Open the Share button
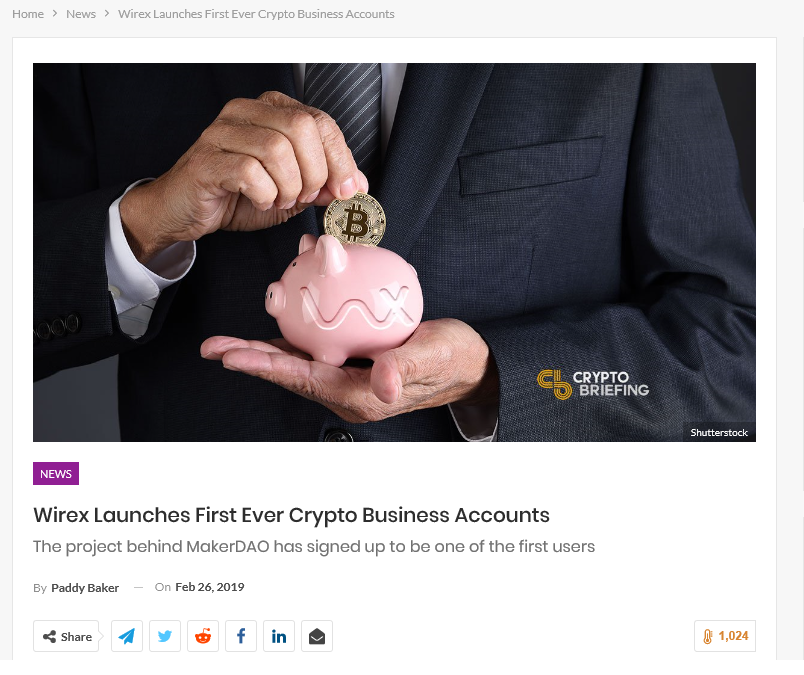 (x=66, y=636)
